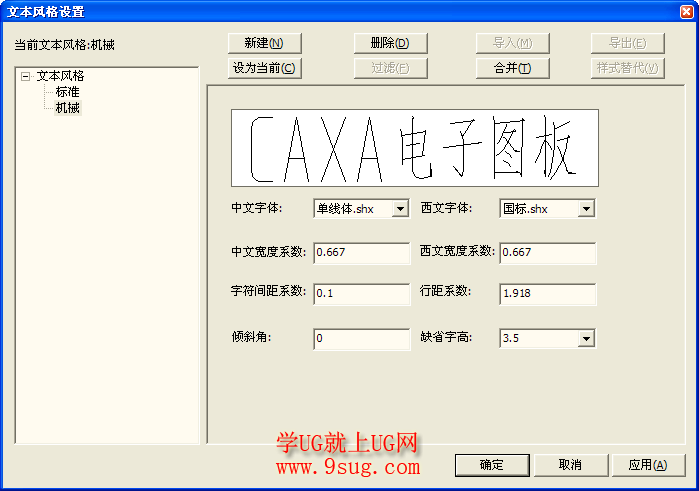Click the 中文宽度系数 input field
Screen dimensions: 699x491
point(362,253)
